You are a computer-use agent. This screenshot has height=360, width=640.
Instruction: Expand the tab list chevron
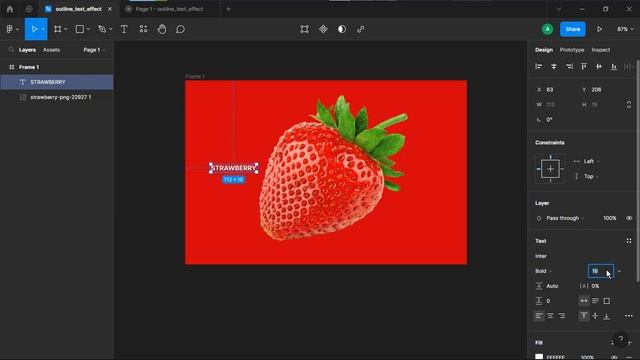tap(558, 9)
